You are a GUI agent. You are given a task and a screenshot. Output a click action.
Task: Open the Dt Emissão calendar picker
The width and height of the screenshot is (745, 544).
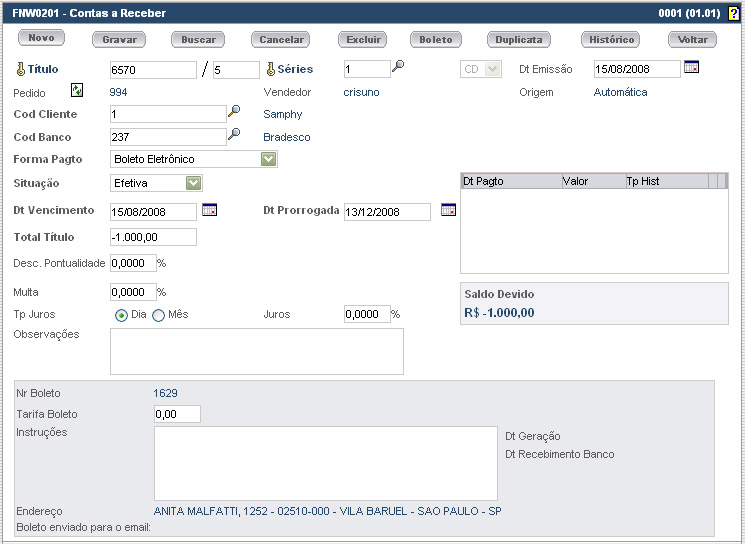pos(691,67)
